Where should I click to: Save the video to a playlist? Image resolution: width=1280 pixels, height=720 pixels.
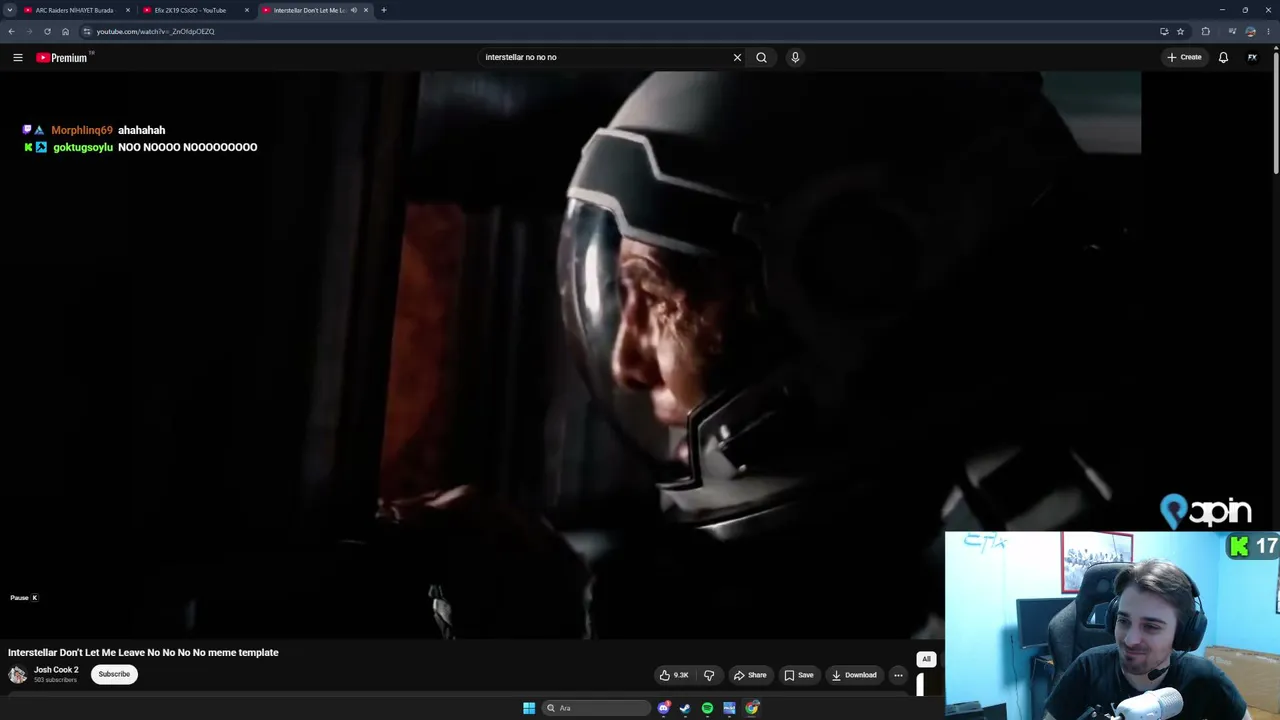pyautogui.click(x=799, y=675)
